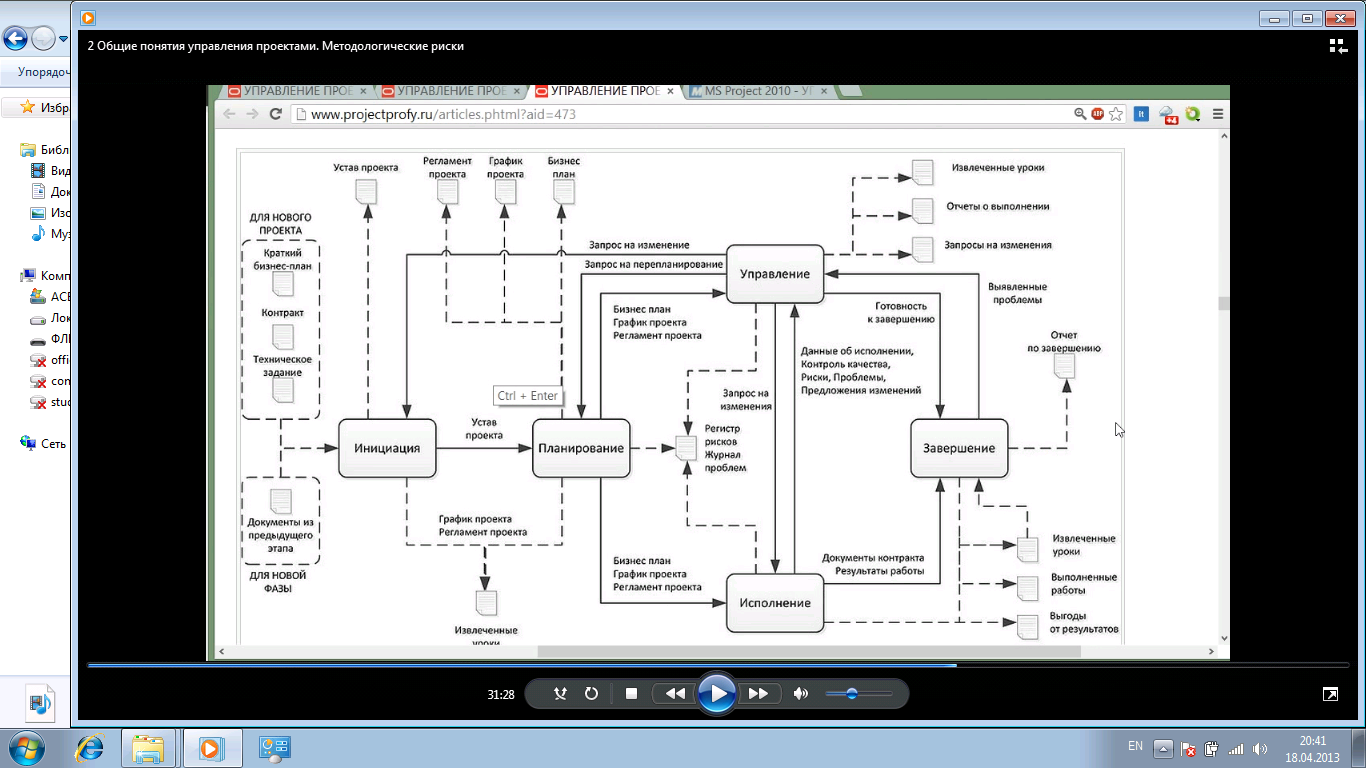Open disconnected network drive offi
1366x768 pixels.
(x=39, y=360)
